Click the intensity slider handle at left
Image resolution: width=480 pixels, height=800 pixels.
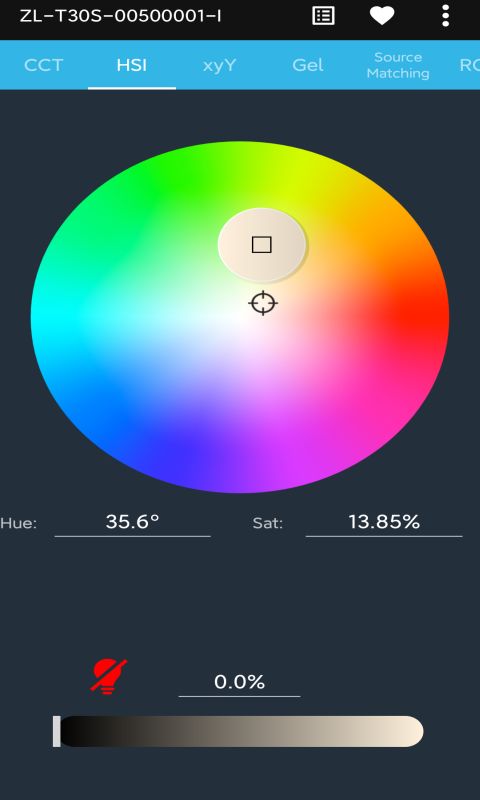coord(57,731)
